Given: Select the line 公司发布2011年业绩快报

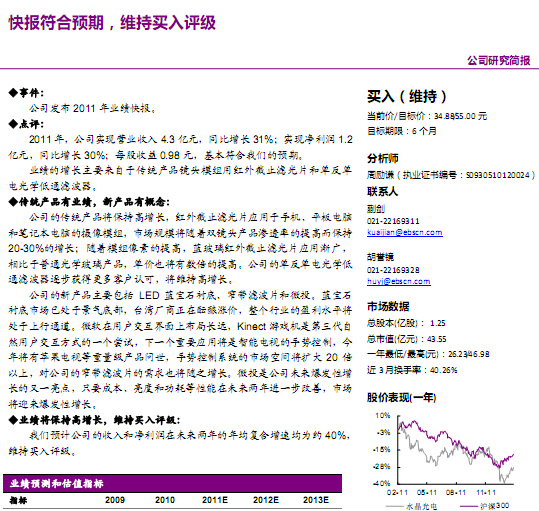Looking at the screenshot, I should click(x=92, y=109).
